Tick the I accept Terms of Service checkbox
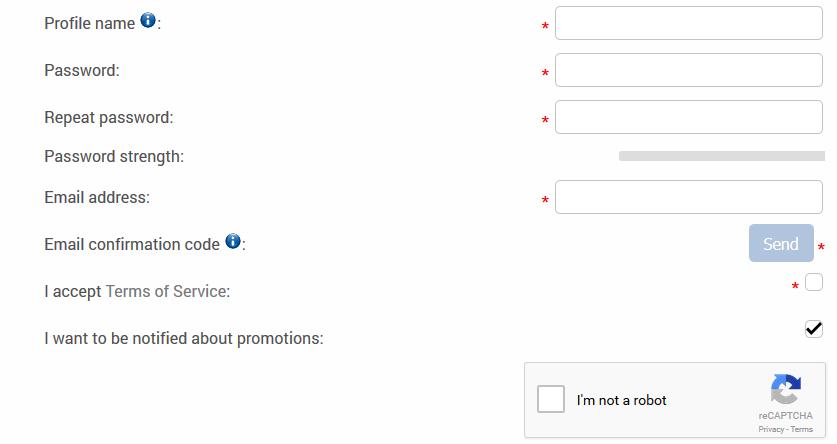The height and width of the screenshot is (444, 837). [814, 282]
